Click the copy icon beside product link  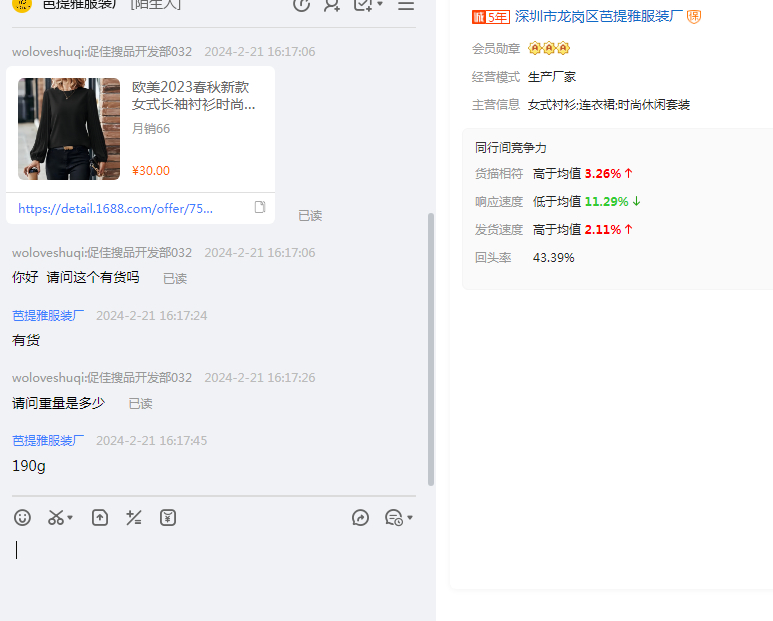(x=260, y=207)
